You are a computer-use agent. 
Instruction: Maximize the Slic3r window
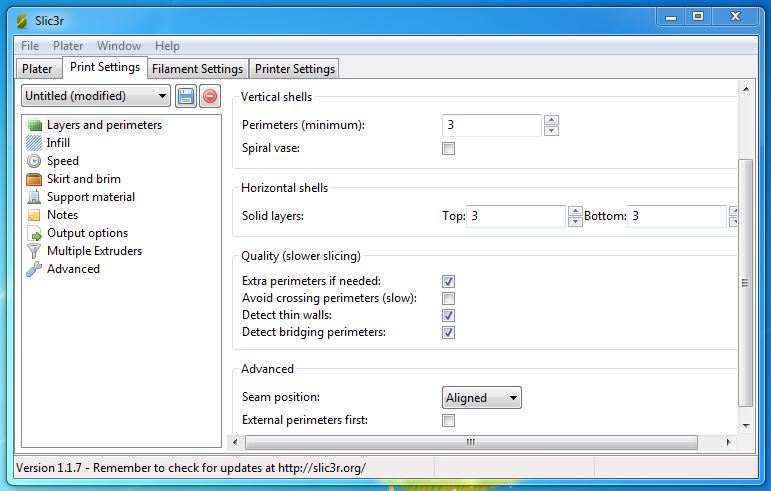tap(698, 17)
